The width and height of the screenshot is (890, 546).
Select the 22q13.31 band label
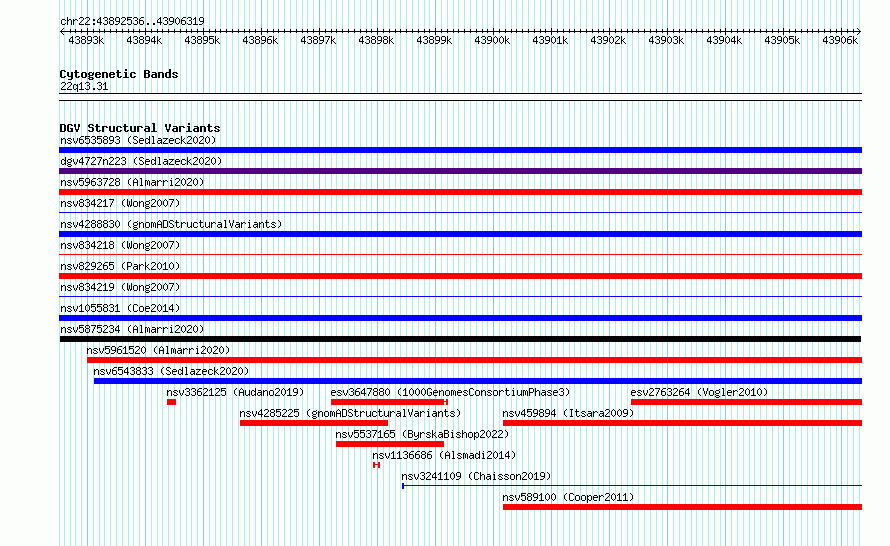(x=84, y=87)
